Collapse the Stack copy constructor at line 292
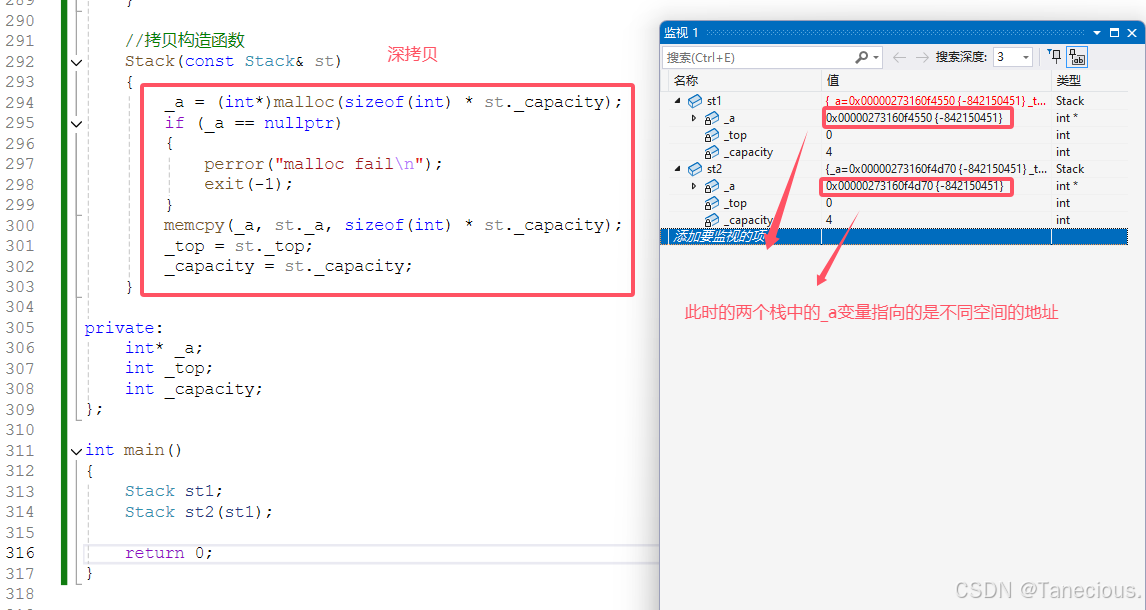This screenshot has width=1146, height=610. pos(76,62)
